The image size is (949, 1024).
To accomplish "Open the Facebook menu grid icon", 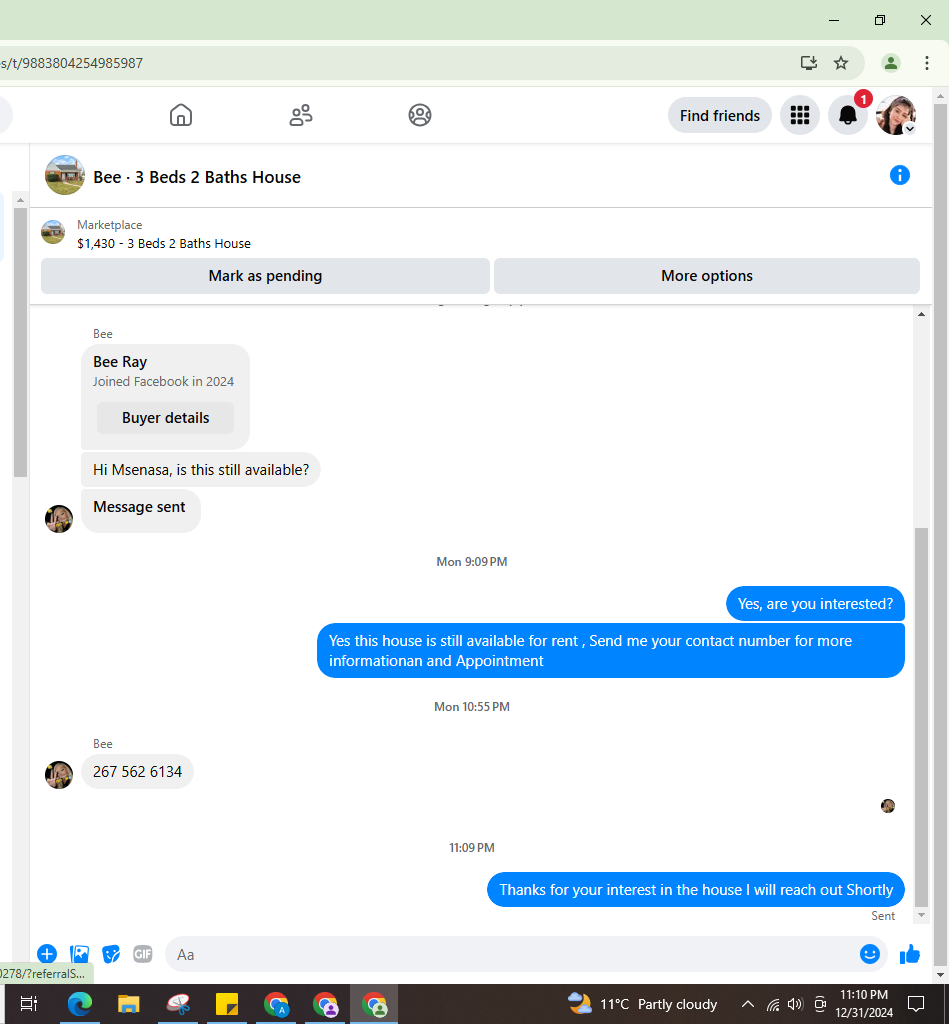I will point(800,116).
